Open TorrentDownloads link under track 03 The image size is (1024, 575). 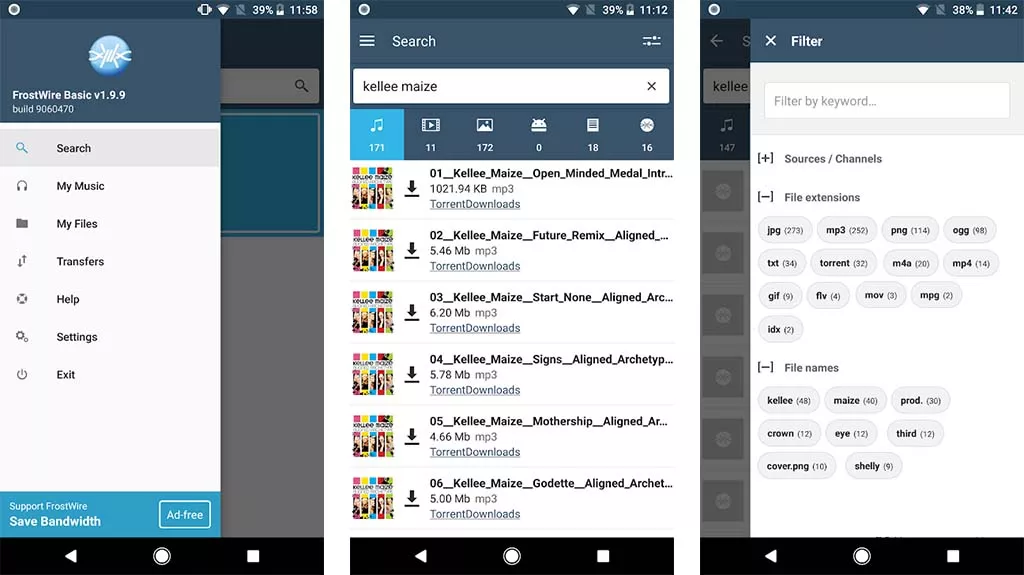click(475, 329)
